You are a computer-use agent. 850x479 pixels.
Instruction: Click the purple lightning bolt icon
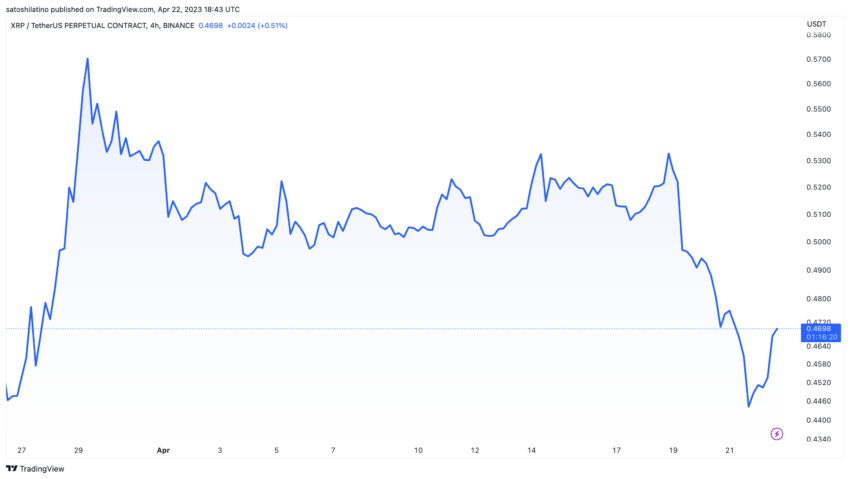[777, 433]
